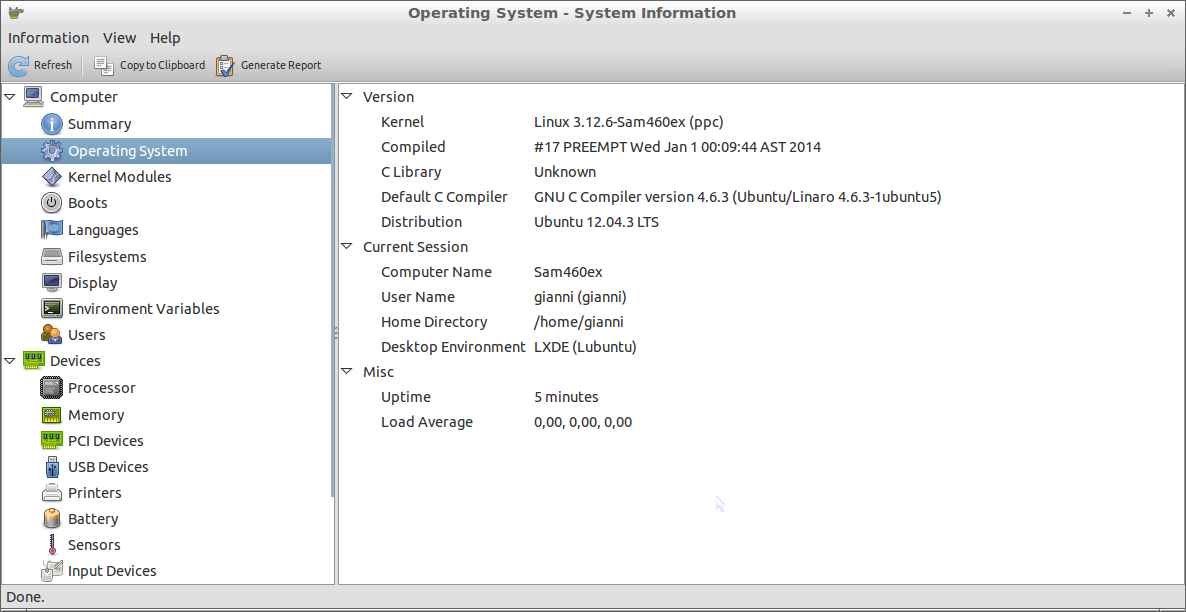Select the Environment Variables tree item
This screenshot has height=612, width=1186.
(x=143, y=309)
